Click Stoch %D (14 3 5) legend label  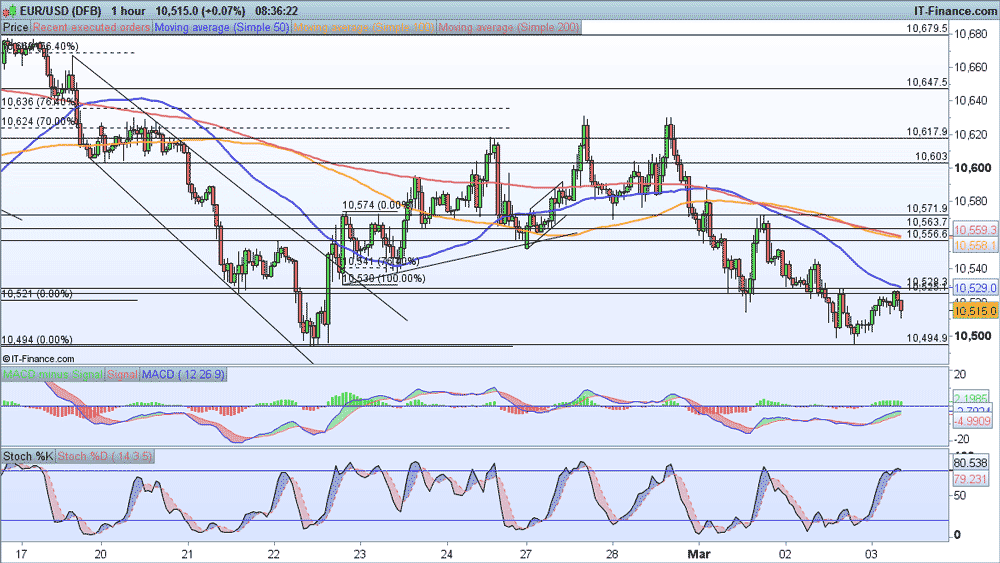[x=105, y=456]
